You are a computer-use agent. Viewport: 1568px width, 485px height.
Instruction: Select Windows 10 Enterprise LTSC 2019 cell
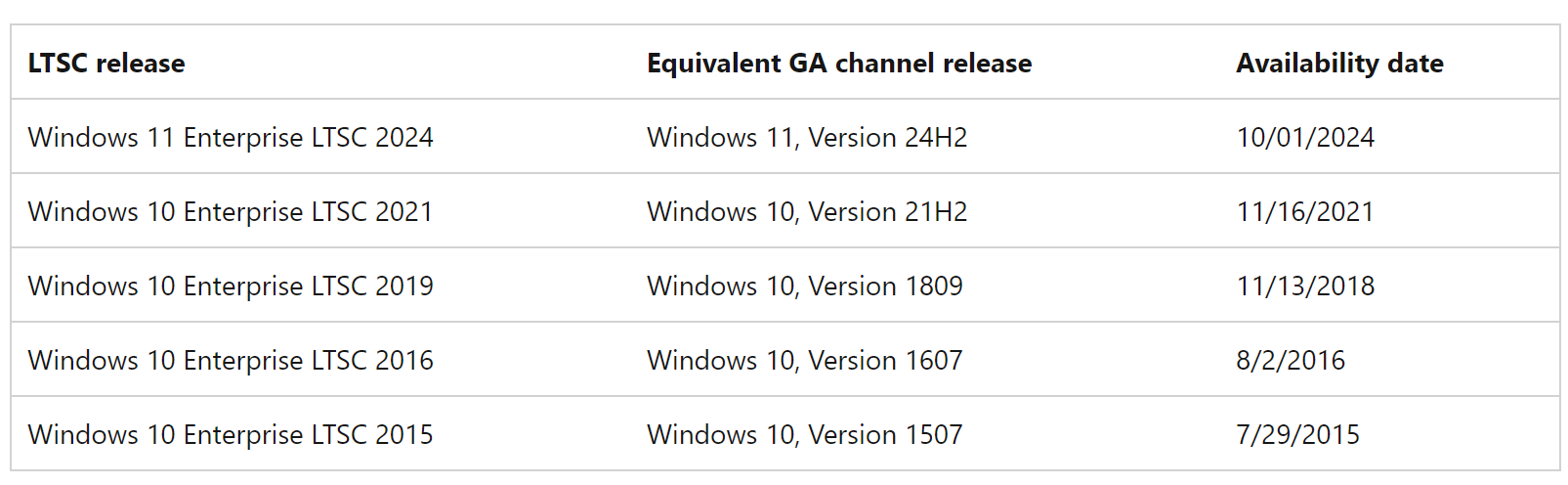point(231,287)
